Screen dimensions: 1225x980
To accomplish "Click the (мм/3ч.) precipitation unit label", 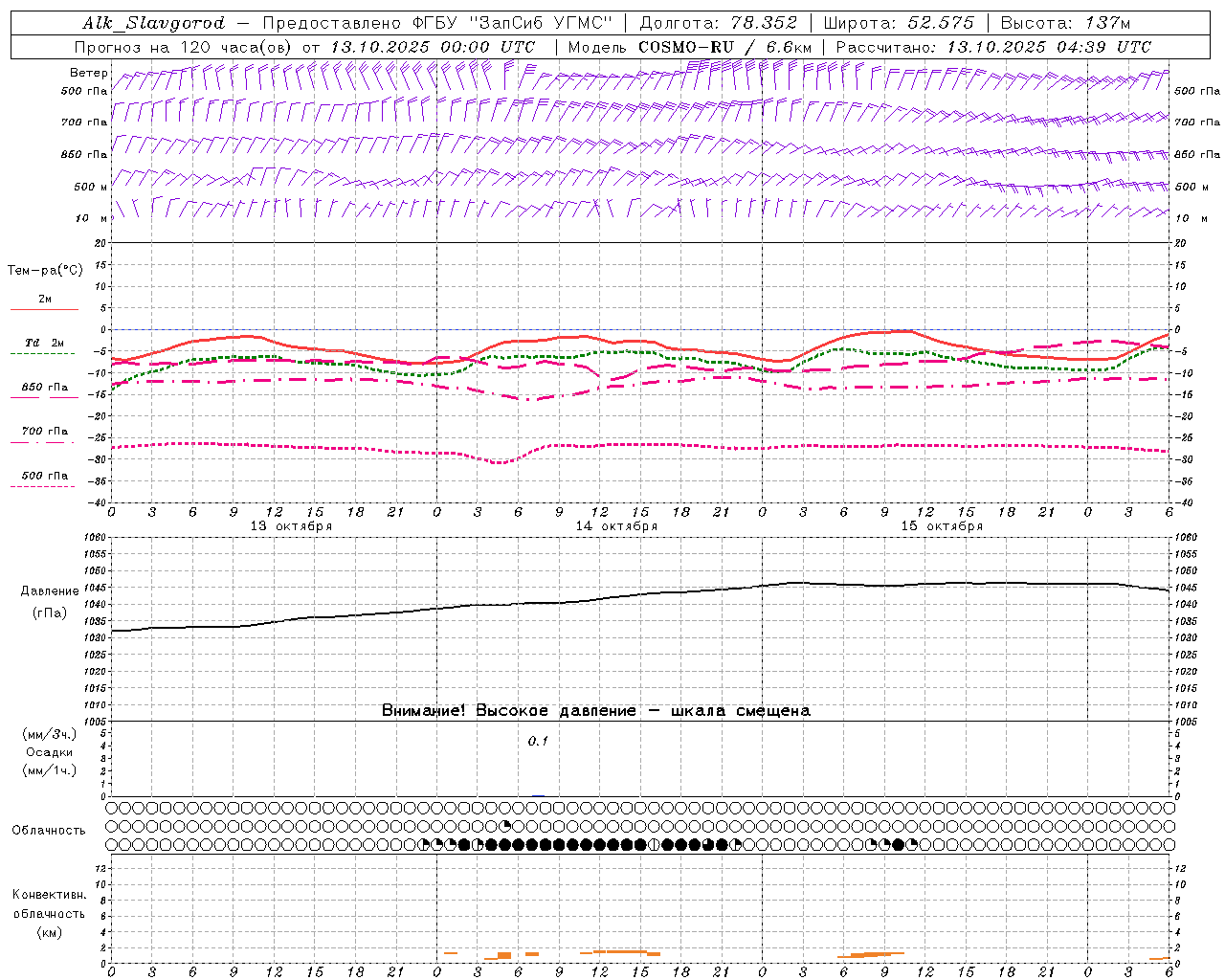I will coord(50,734).
